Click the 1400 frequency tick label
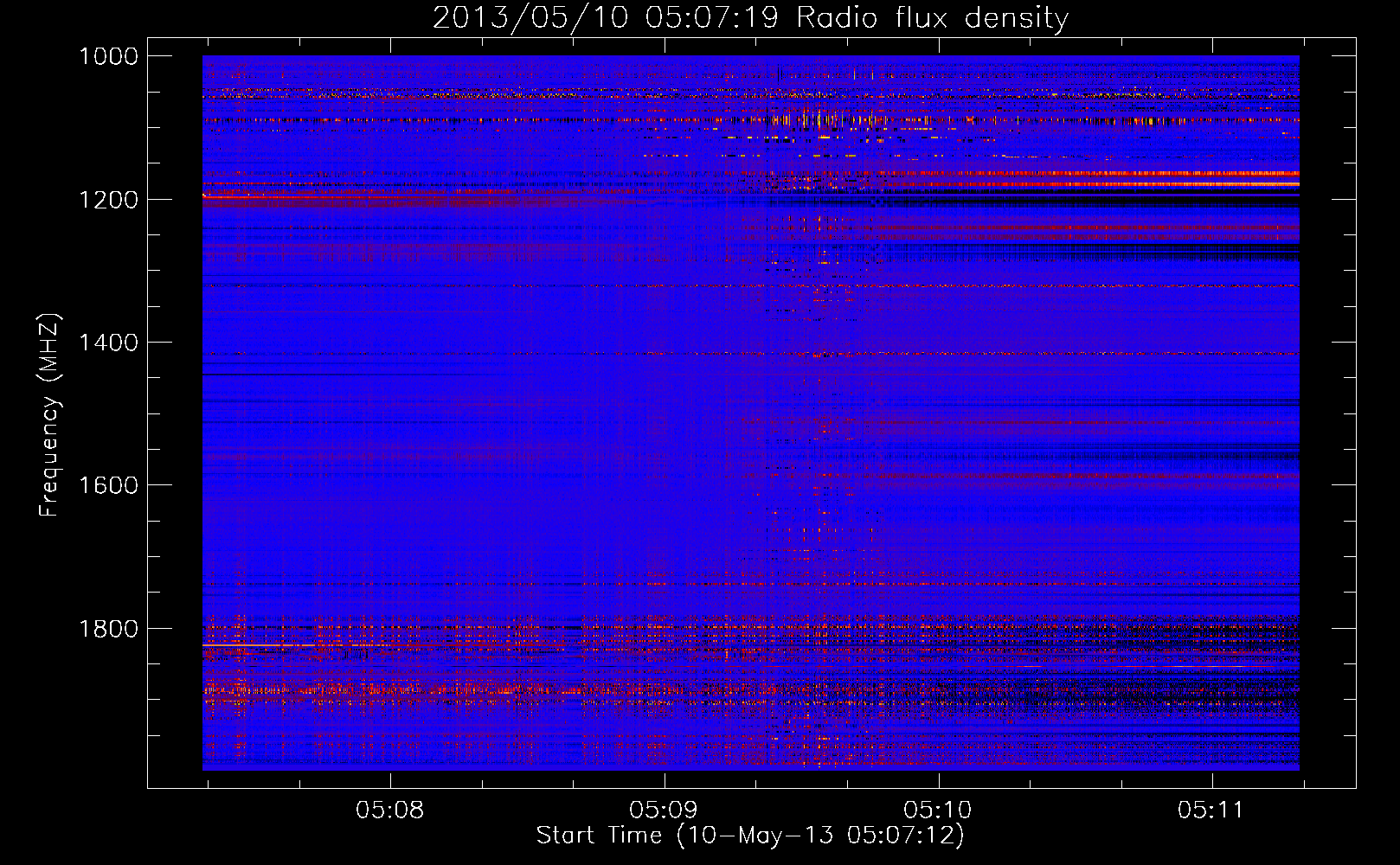 point(108,342)
